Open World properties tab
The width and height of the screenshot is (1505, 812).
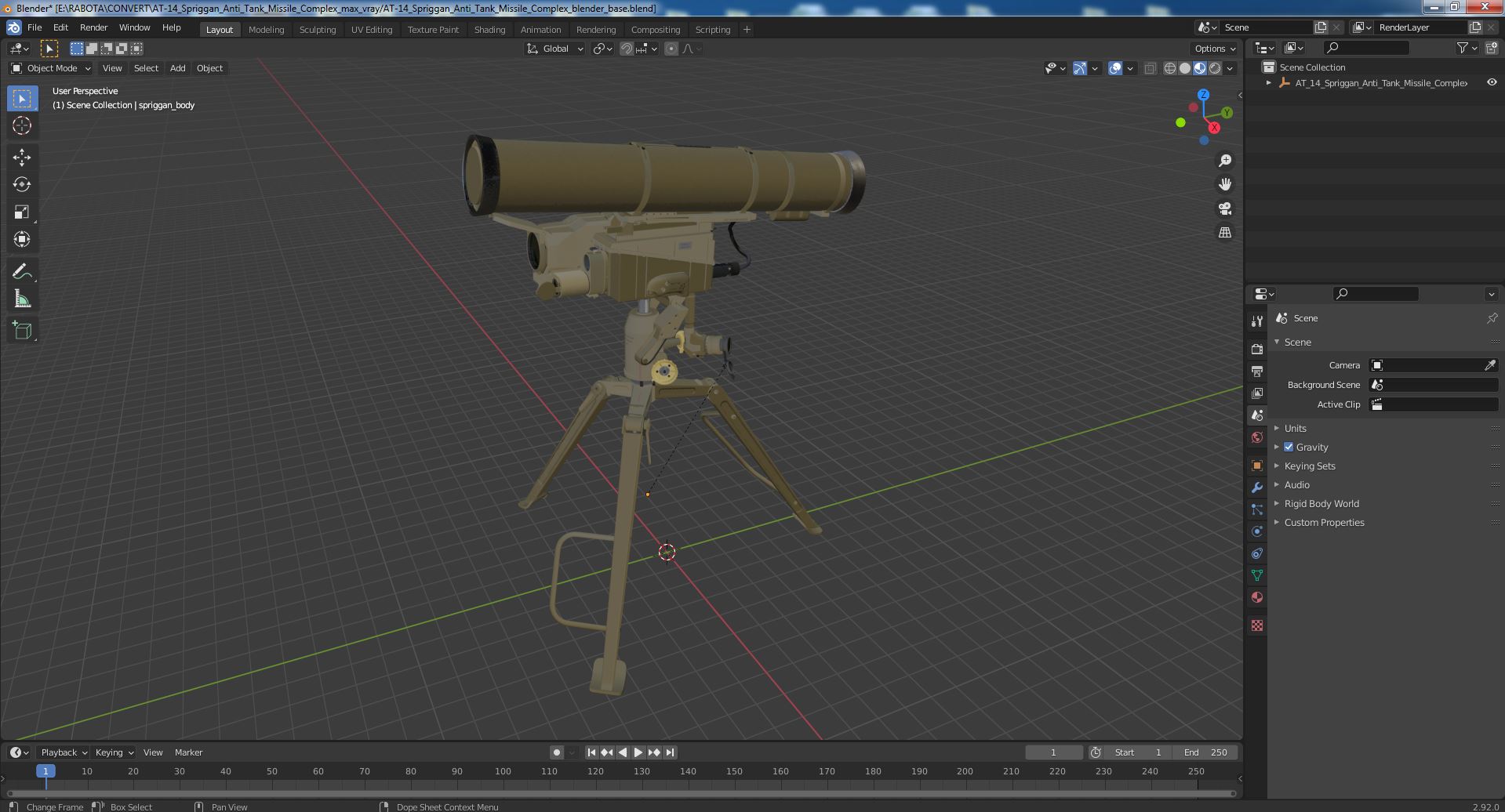(1257, 437)
